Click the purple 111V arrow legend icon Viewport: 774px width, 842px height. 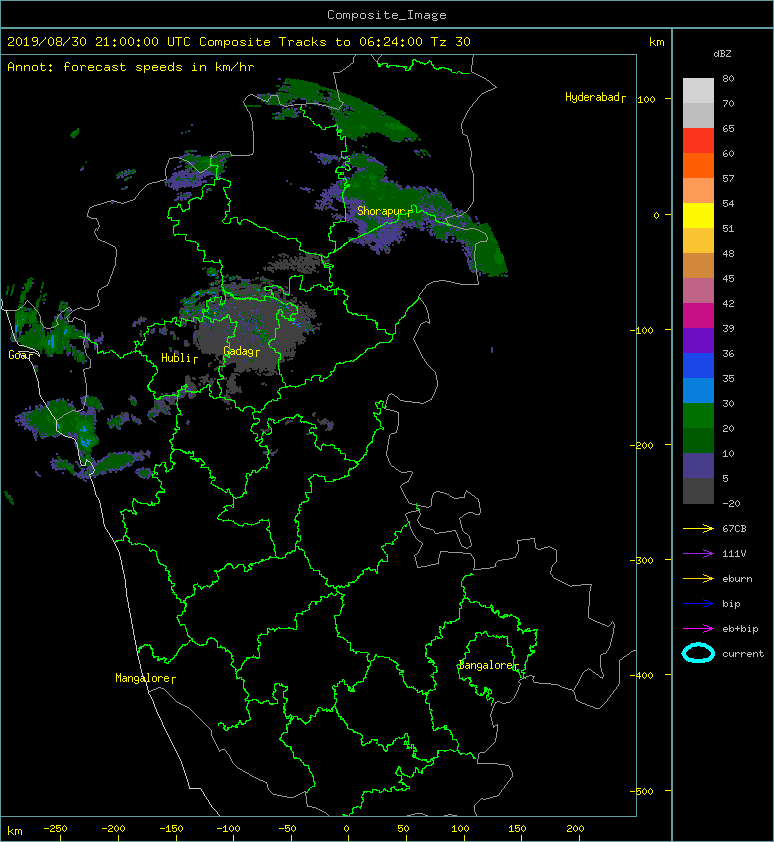click(x=698, y=554)
